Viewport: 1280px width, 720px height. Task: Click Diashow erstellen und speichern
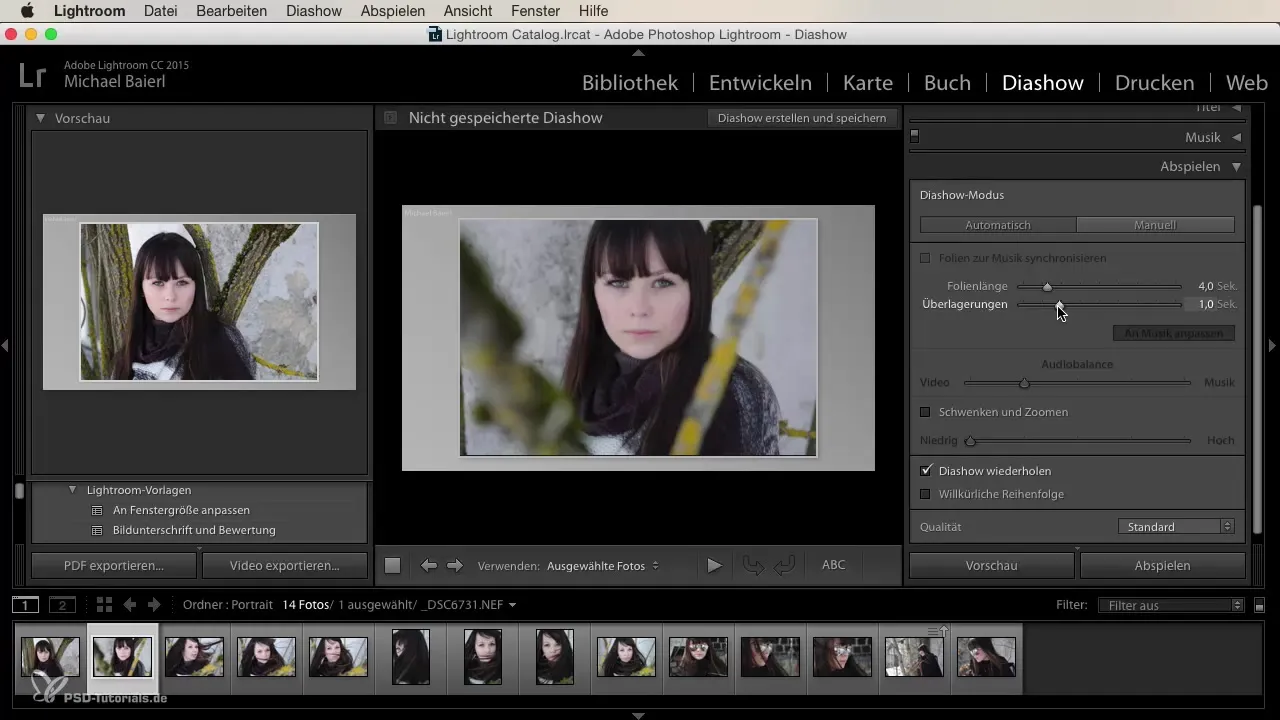click(802, 118)
